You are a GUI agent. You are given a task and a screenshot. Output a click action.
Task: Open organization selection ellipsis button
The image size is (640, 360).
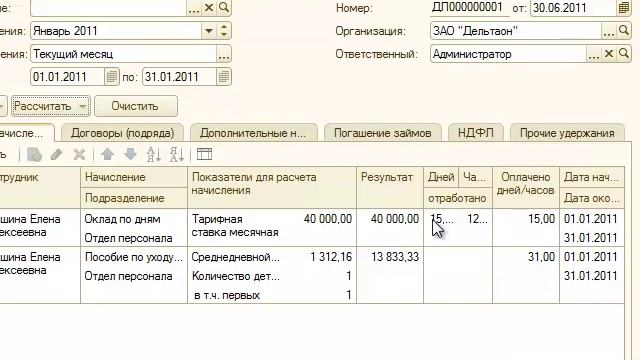click(609, 31)
